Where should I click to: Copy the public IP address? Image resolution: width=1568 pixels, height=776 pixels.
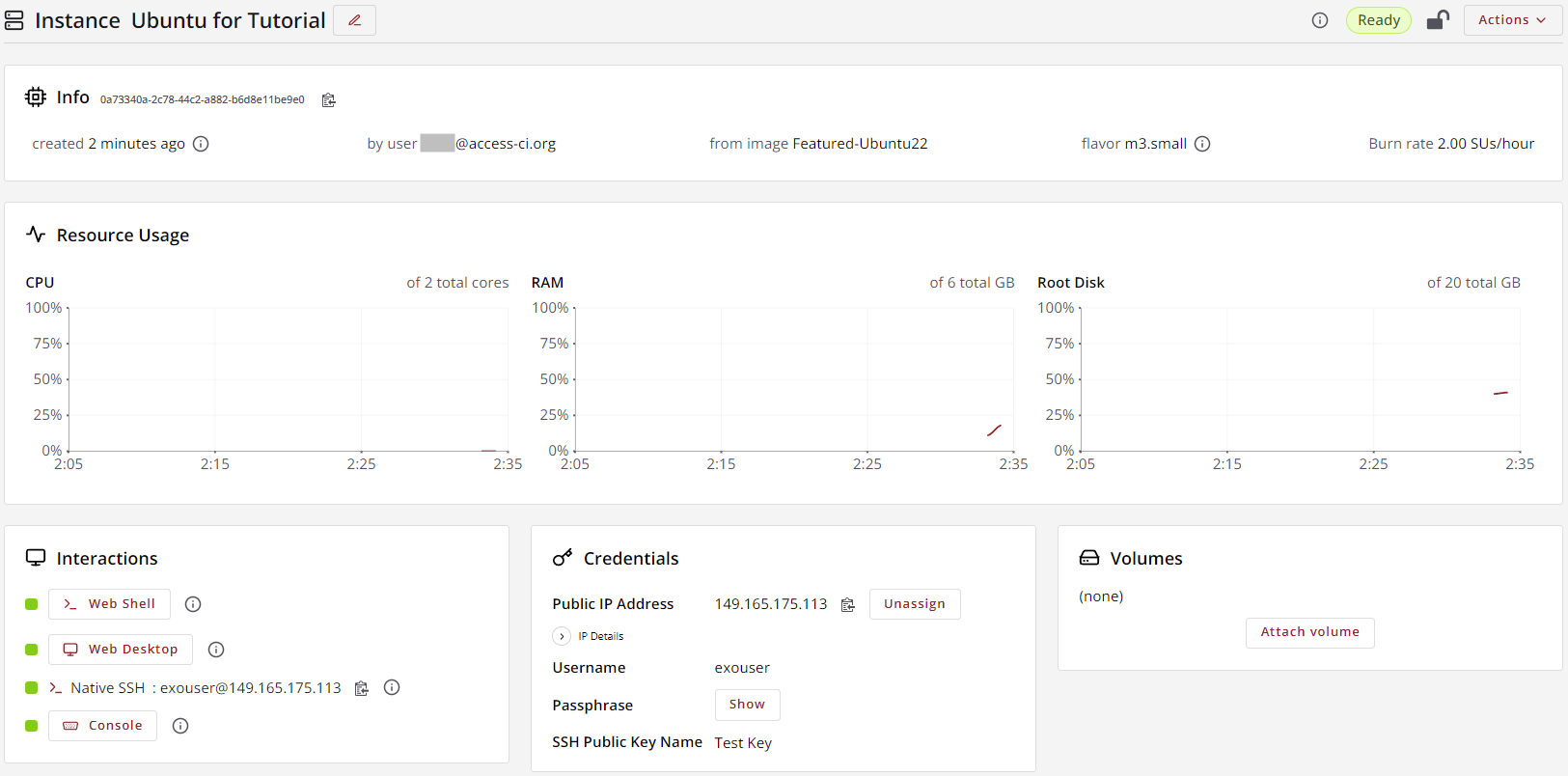(848, 605)
